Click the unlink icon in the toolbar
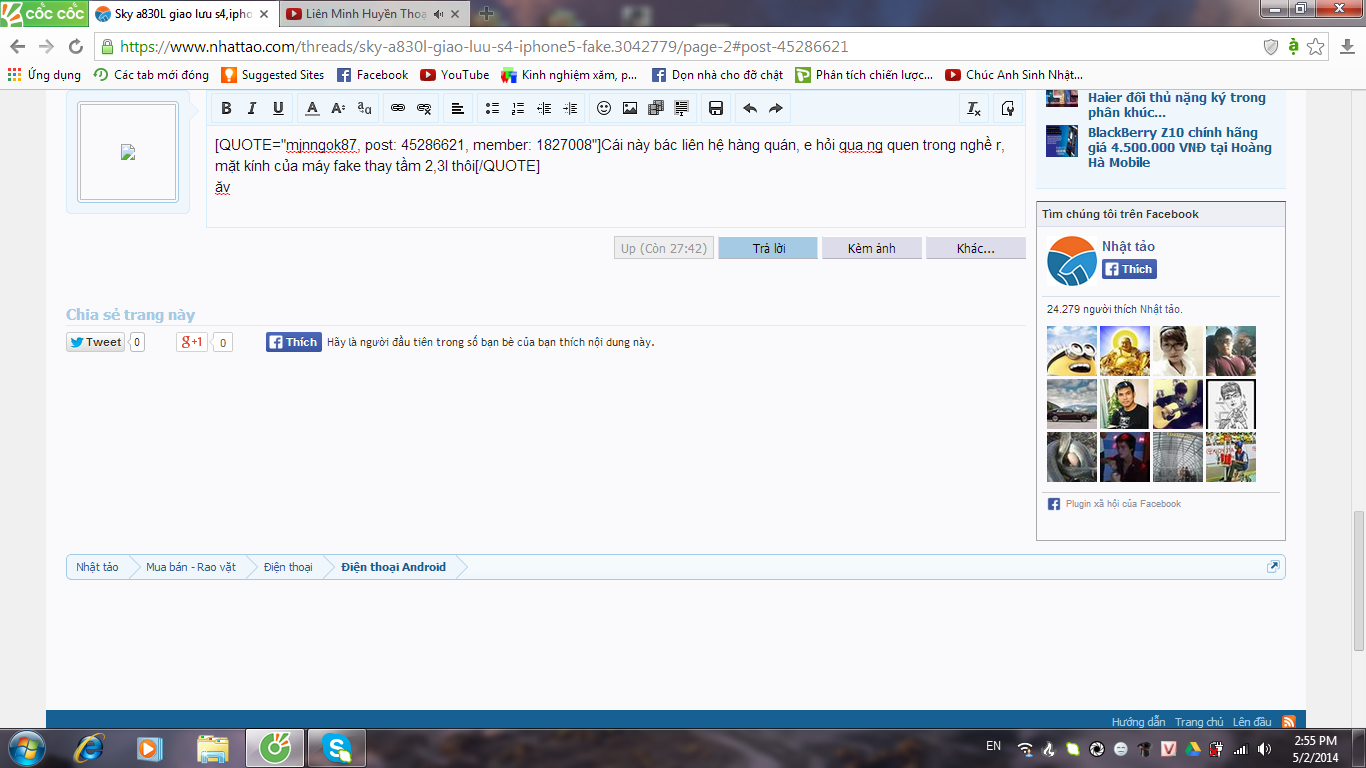This screenshot has width=1366, height=768. click(424, 108)
